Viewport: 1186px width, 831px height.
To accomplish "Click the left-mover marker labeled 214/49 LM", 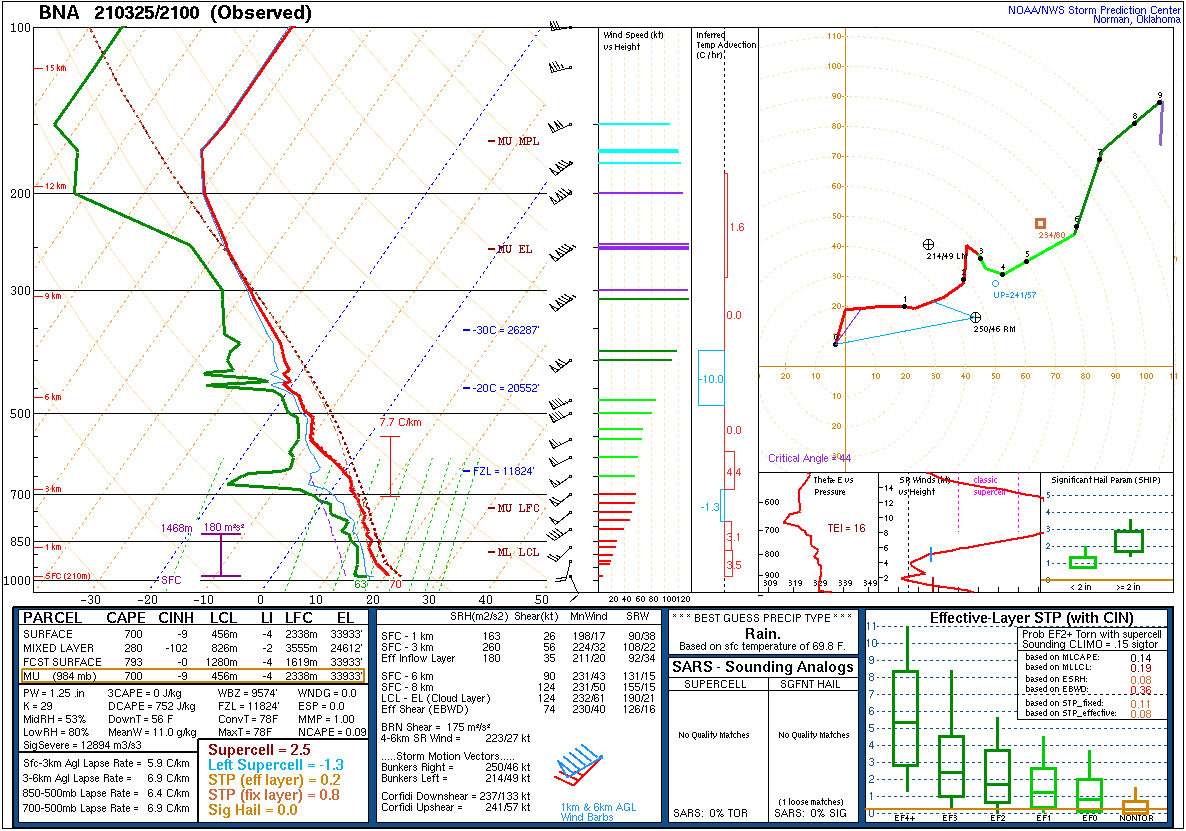I will (x=928, y=244).
